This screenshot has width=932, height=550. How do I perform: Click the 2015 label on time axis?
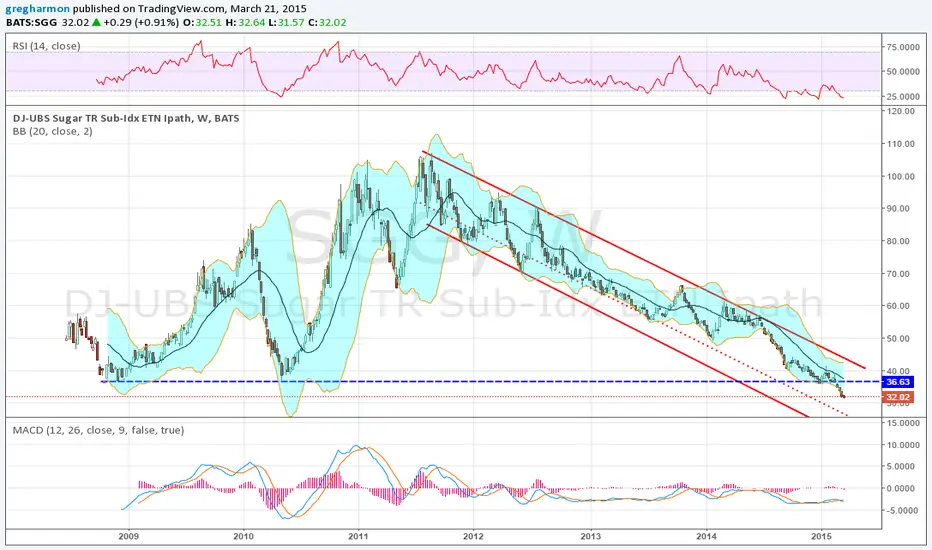point(821,536)
